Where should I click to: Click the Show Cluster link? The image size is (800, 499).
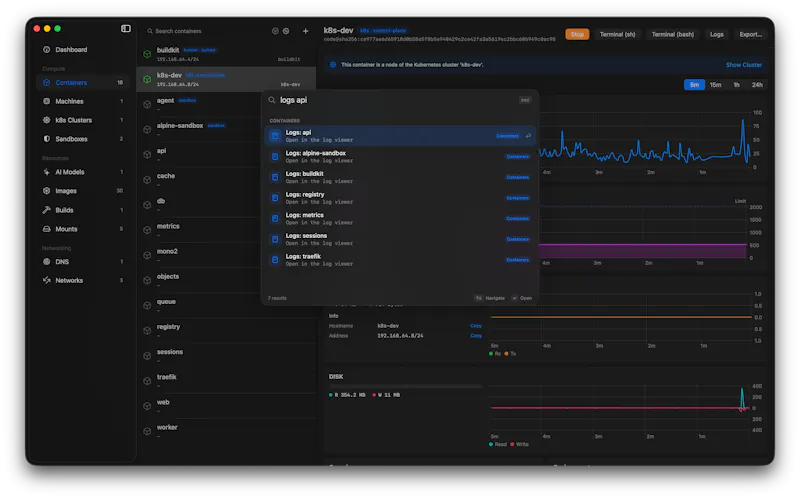[743, 65]
